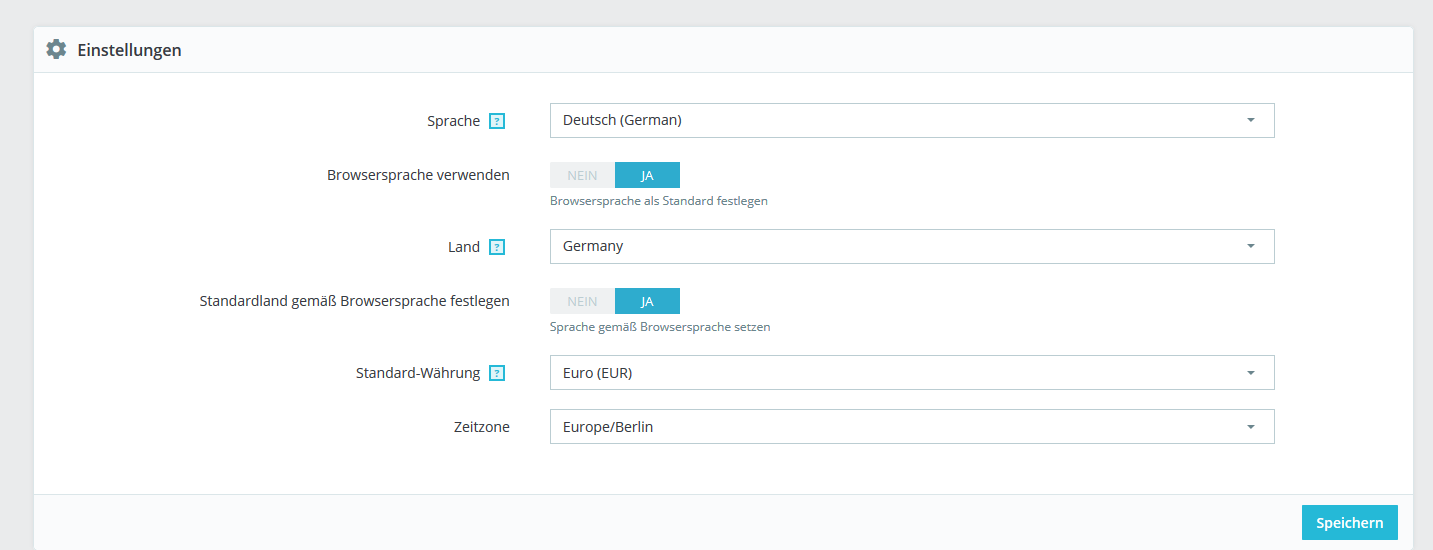This screenshot has height=550, width=1433.
Task: Click the Browsersprache verwenden label
Action: tap(418, 175)
